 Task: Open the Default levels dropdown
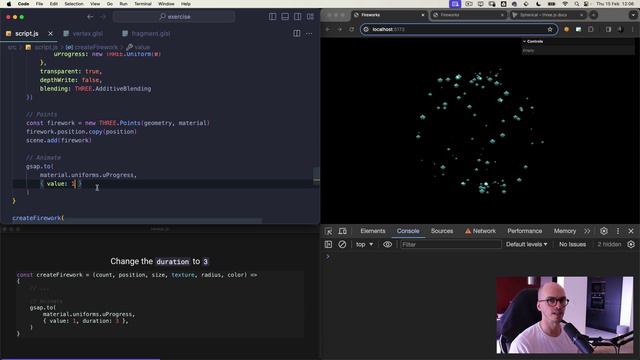pos(527,244)
